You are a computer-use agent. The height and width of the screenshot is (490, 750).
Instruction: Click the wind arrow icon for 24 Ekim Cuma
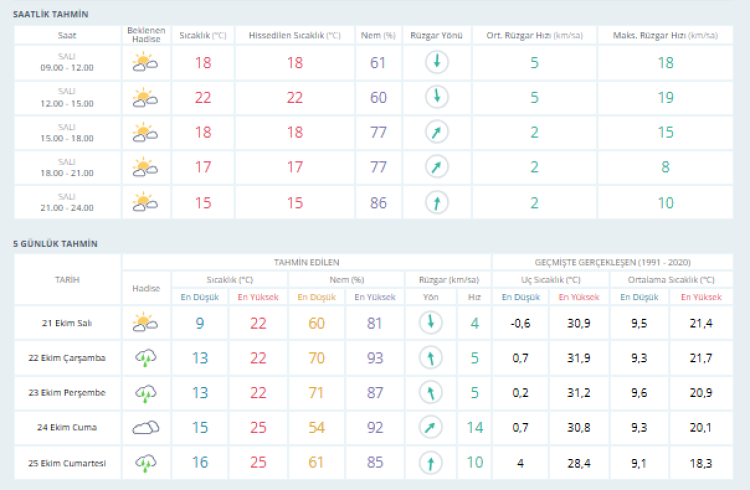point(429,427)
